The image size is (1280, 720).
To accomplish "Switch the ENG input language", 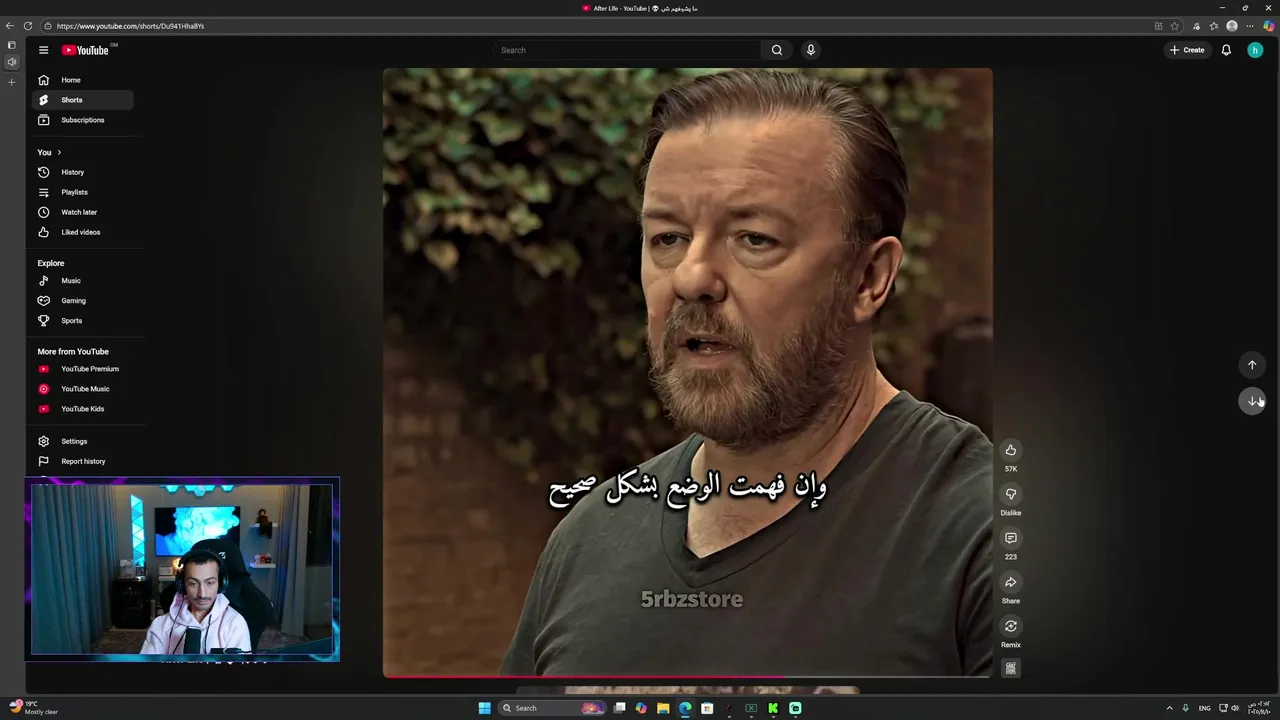I will coord(1205,708).
